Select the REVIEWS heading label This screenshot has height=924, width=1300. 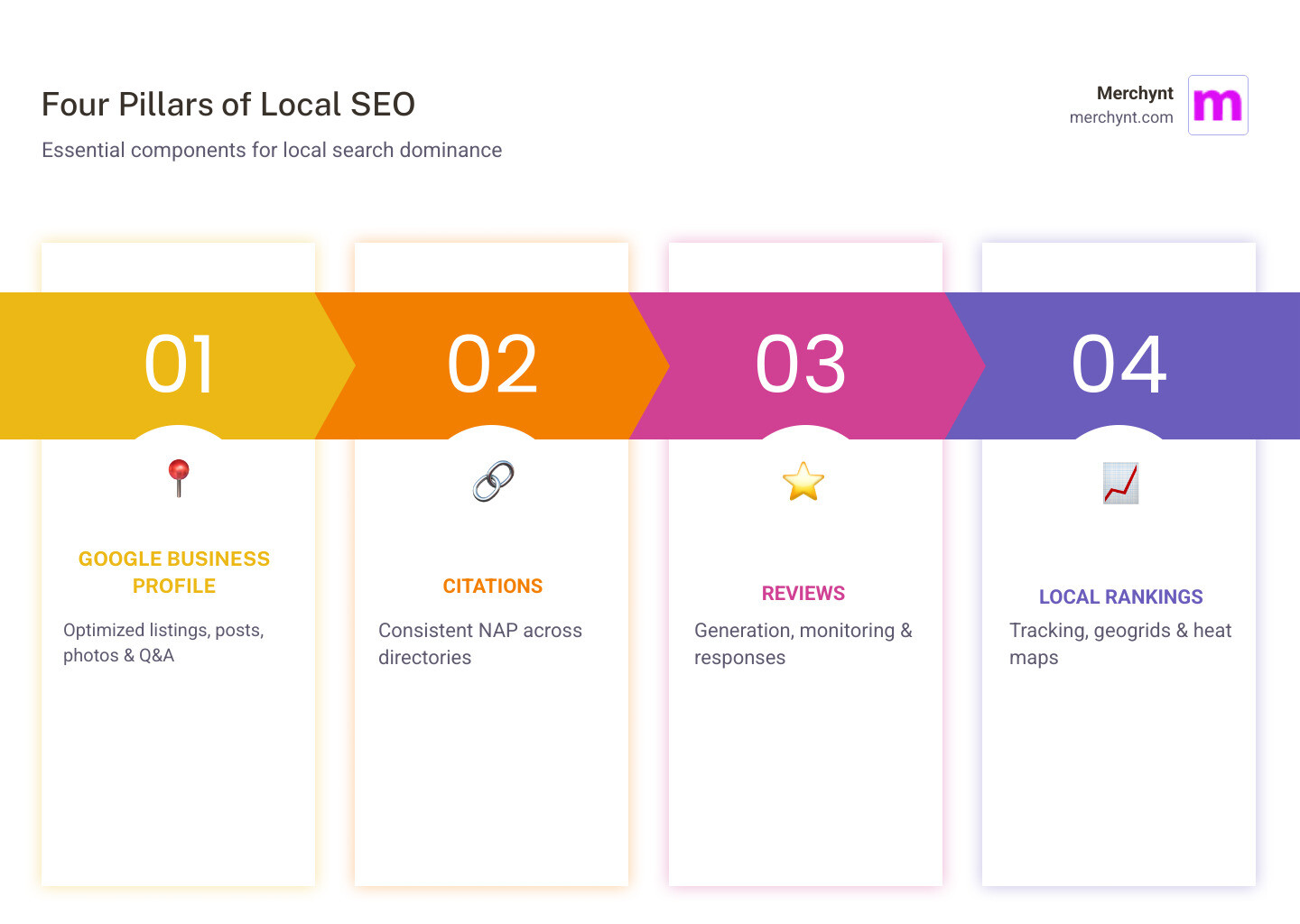tap(803, 593)
